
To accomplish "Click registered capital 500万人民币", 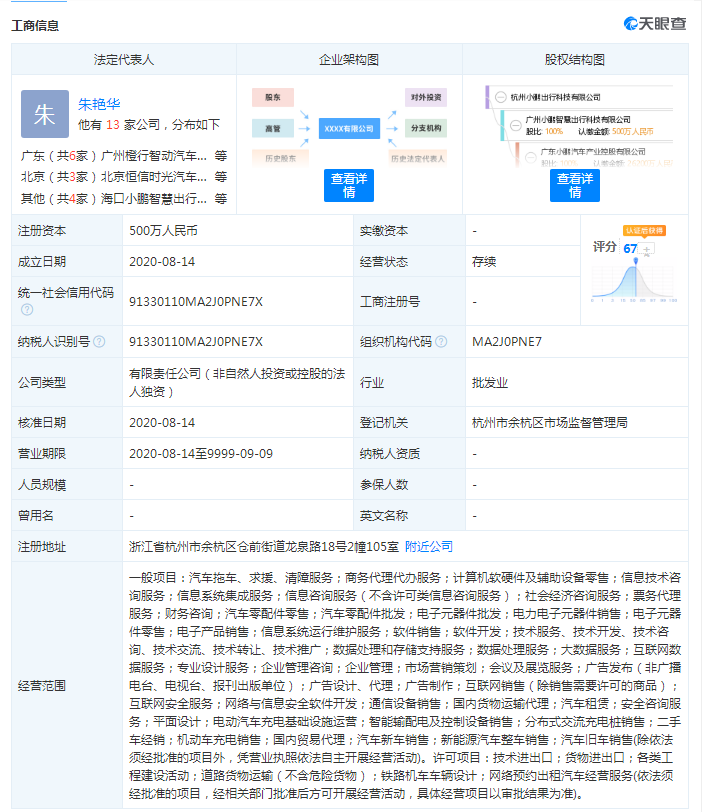I will [x=163, y=230].
